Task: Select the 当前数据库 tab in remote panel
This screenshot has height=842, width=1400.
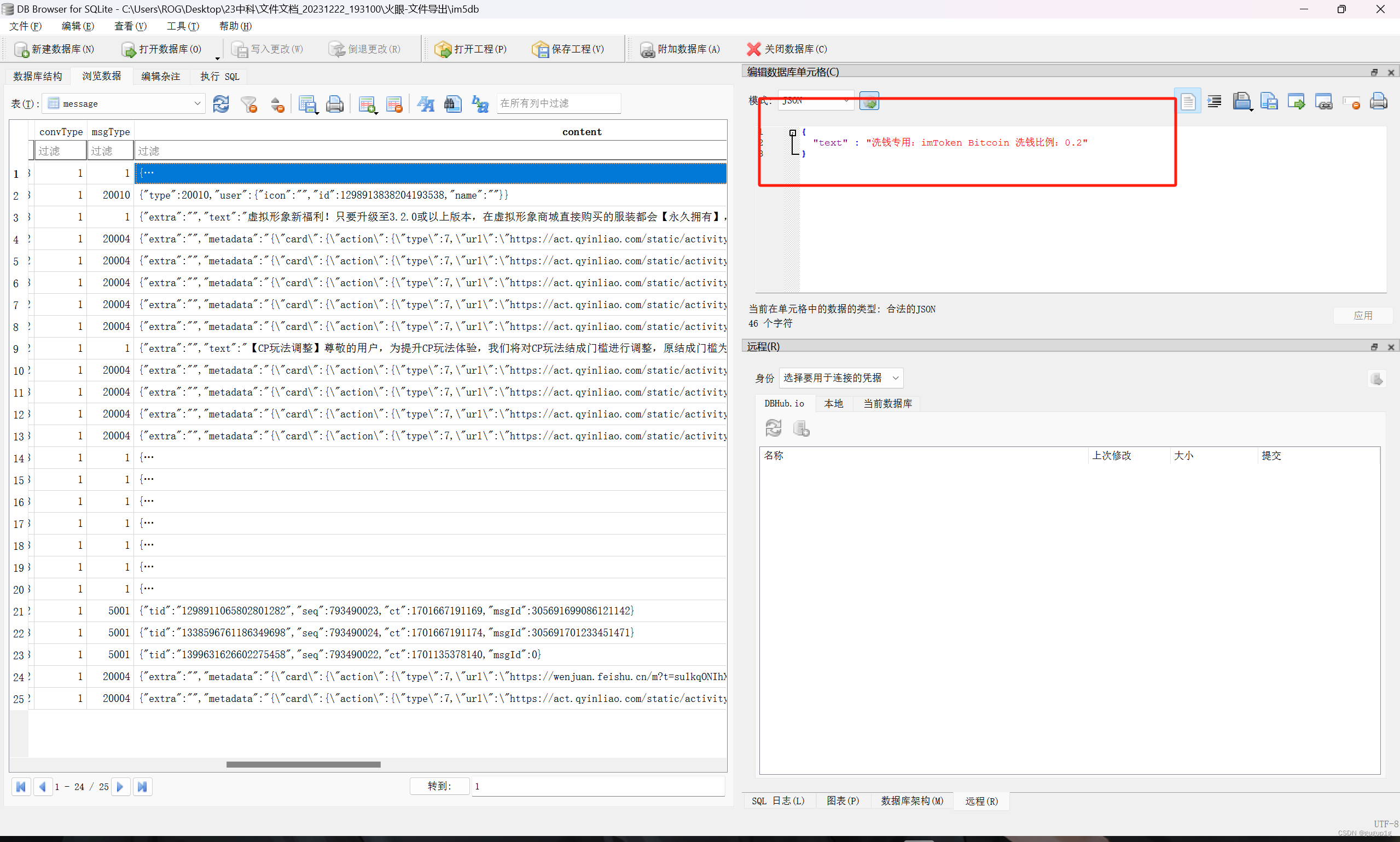Action: (x=888, y=403)
